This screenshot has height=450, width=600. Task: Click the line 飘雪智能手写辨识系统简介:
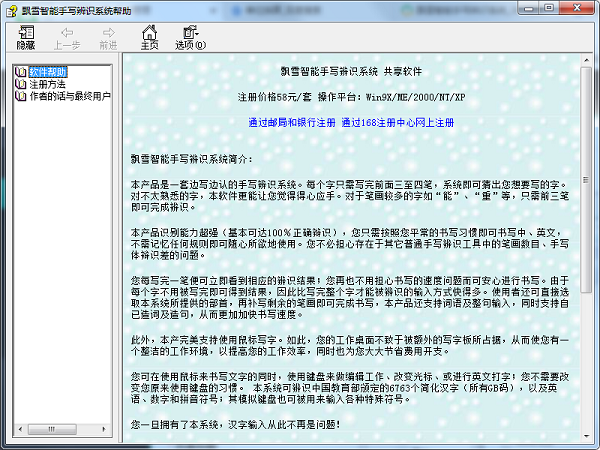tap(191, 159)
